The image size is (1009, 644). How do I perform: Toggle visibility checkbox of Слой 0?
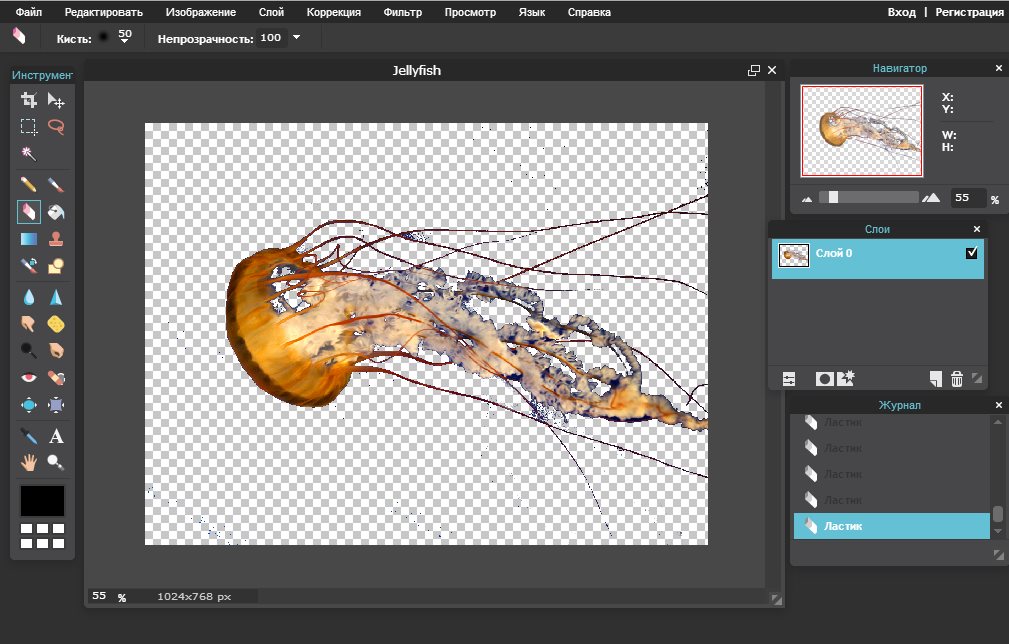pos(972,253)
